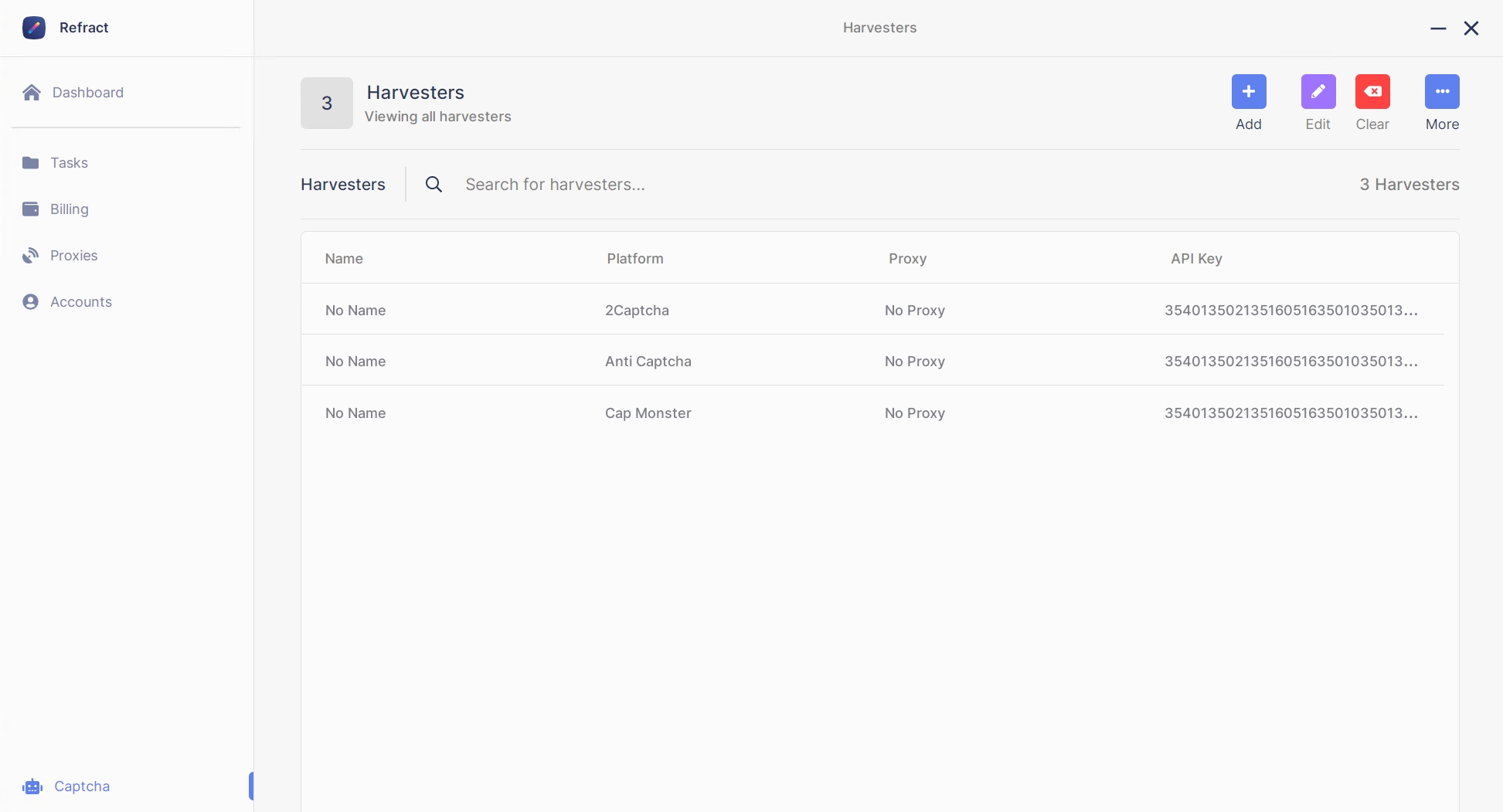Click the Captcha robot icon

(x=32, y=787)
